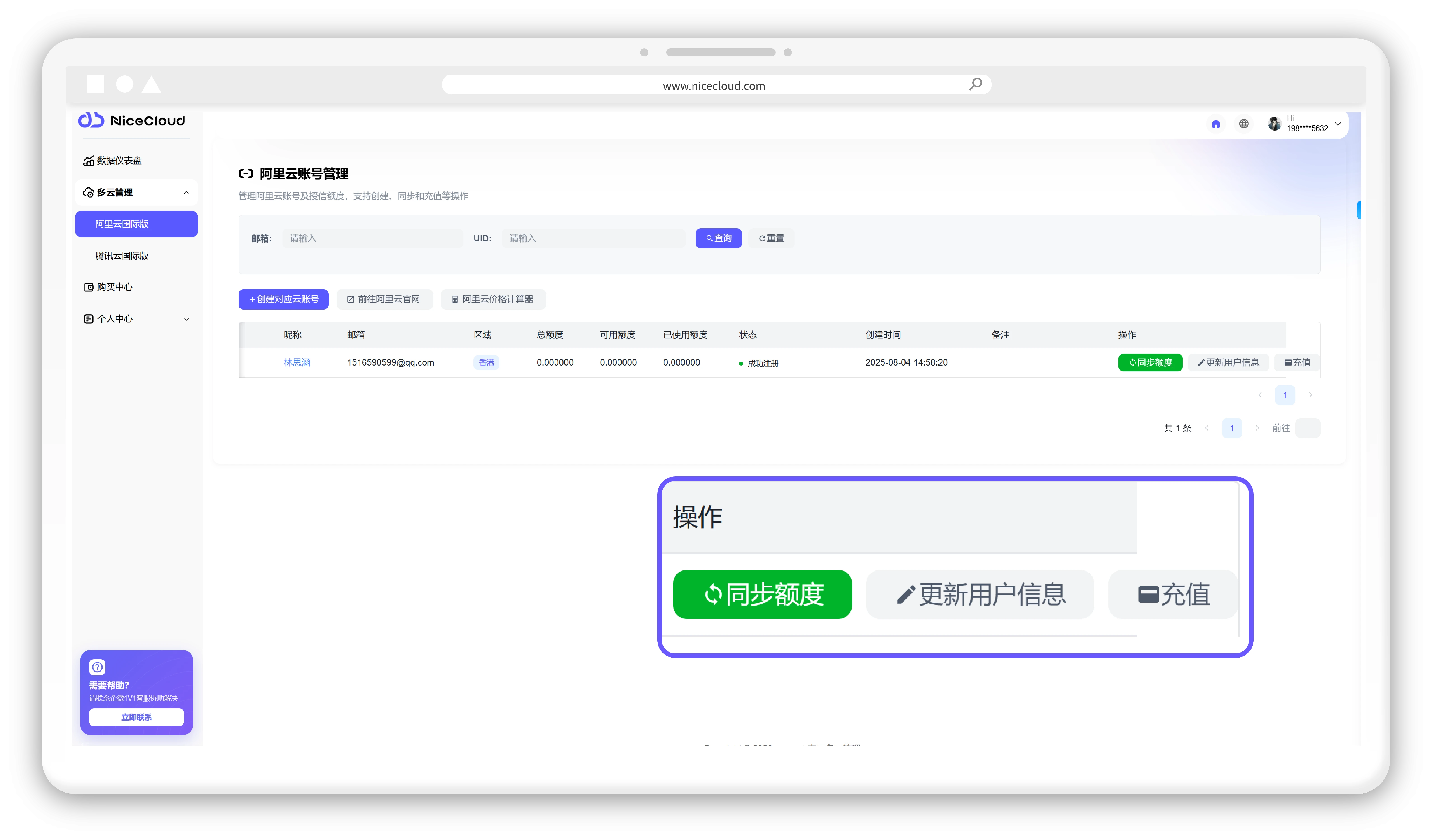Click creation time 2025-08-04 14:58:20

point(906,363)
